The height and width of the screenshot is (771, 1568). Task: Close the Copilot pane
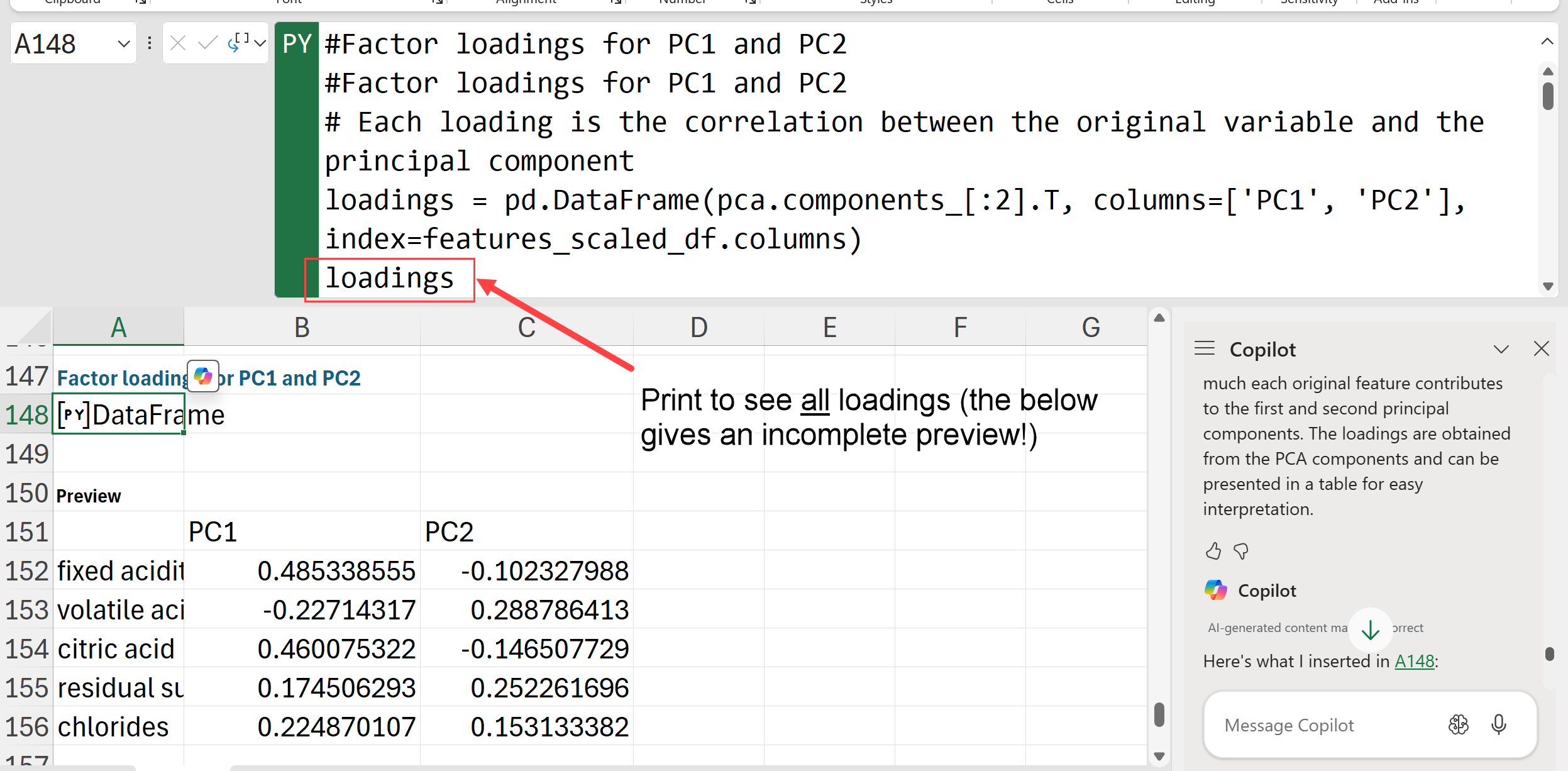[x=1541, y=349]
